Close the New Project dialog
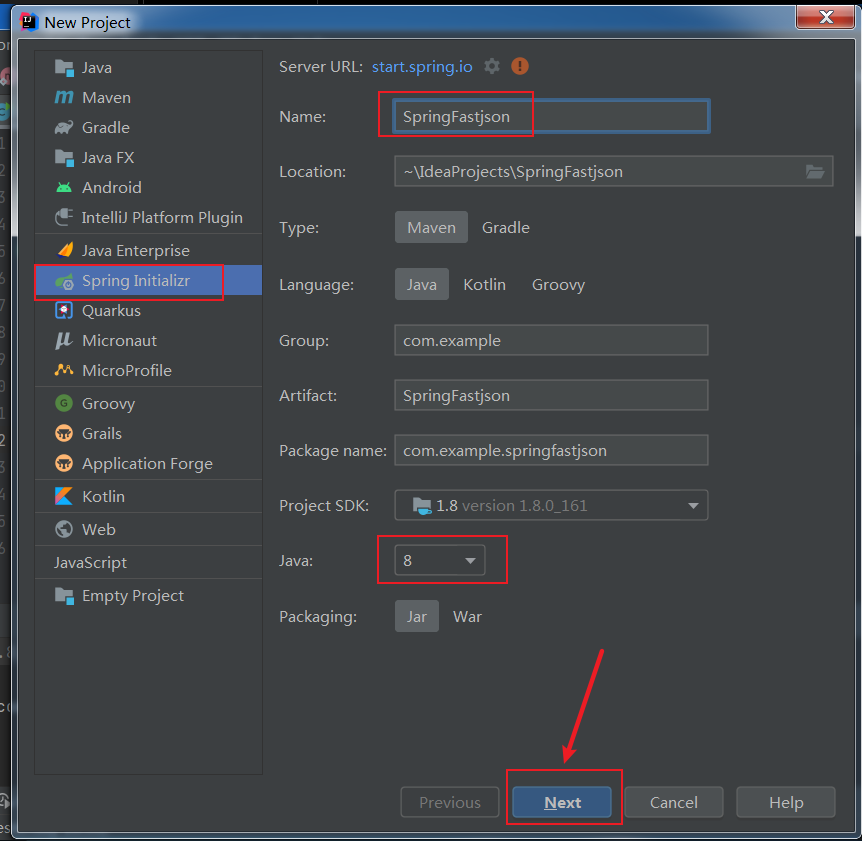Screen dimensions: 862x841 (x=825, y=17)
